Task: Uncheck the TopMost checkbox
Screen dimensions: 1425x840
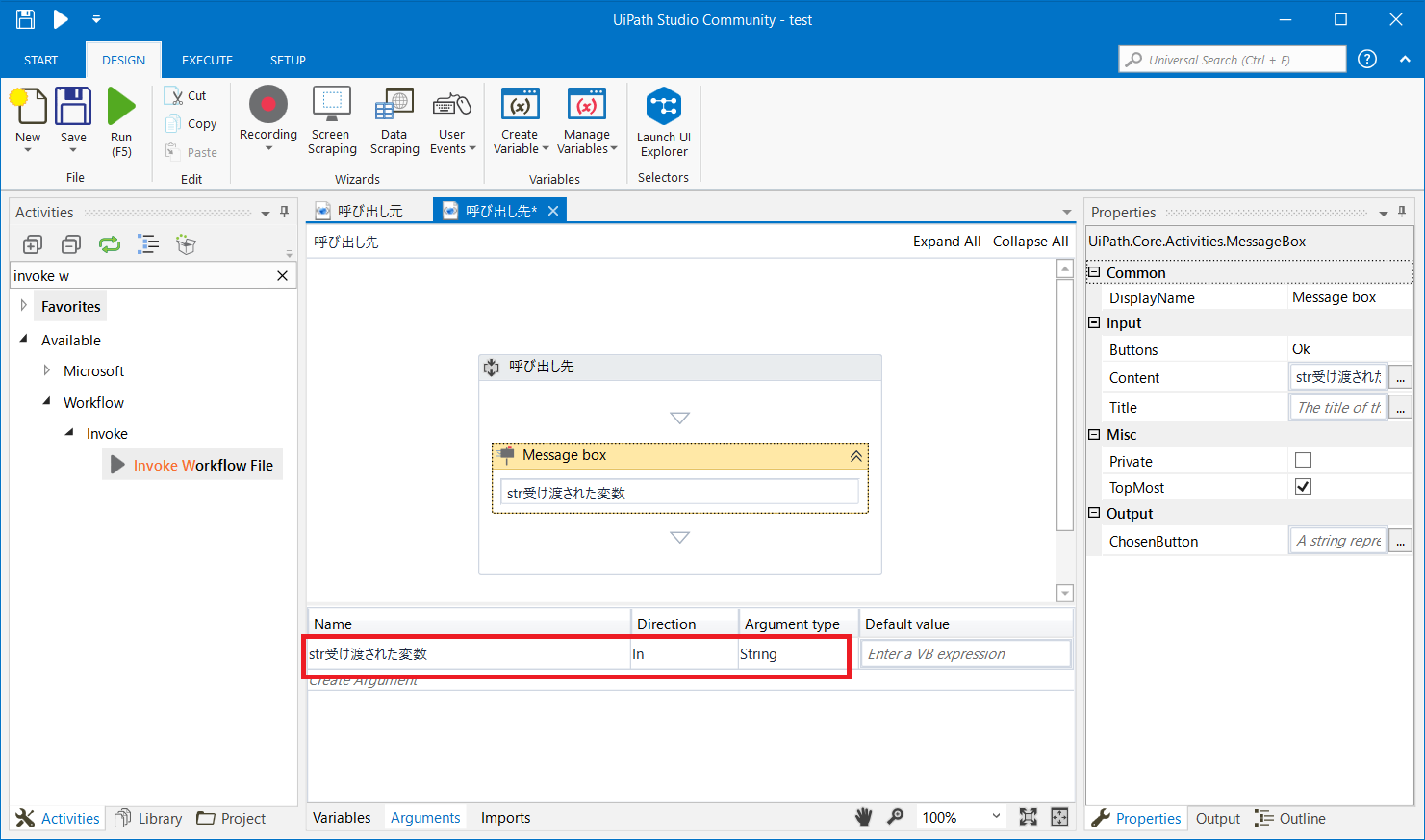Action: coord(1303,486)
